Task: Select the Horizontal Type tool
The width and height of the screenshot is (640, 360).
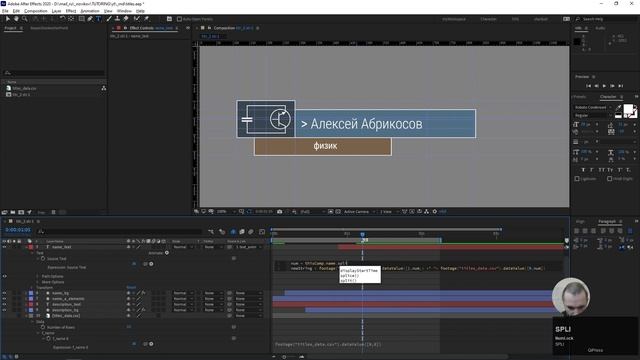Action: pos(98,19)
